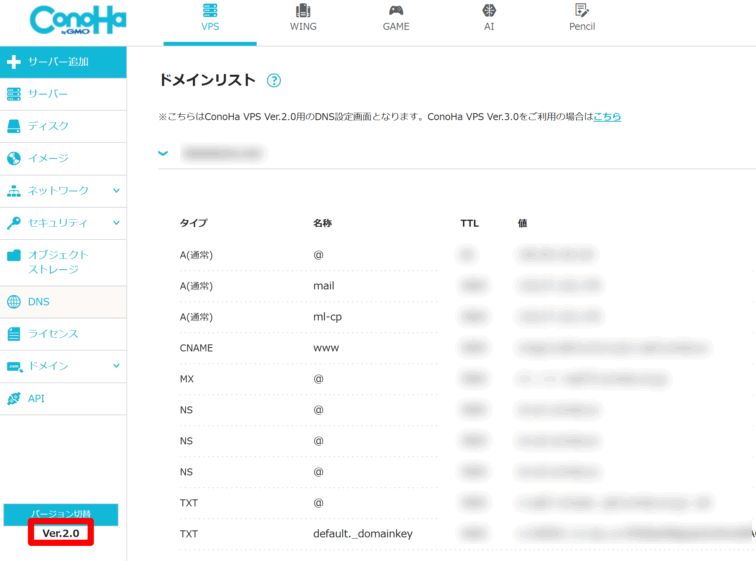
Task: Click the server icon in sidebar
Action: click(14, 94)
